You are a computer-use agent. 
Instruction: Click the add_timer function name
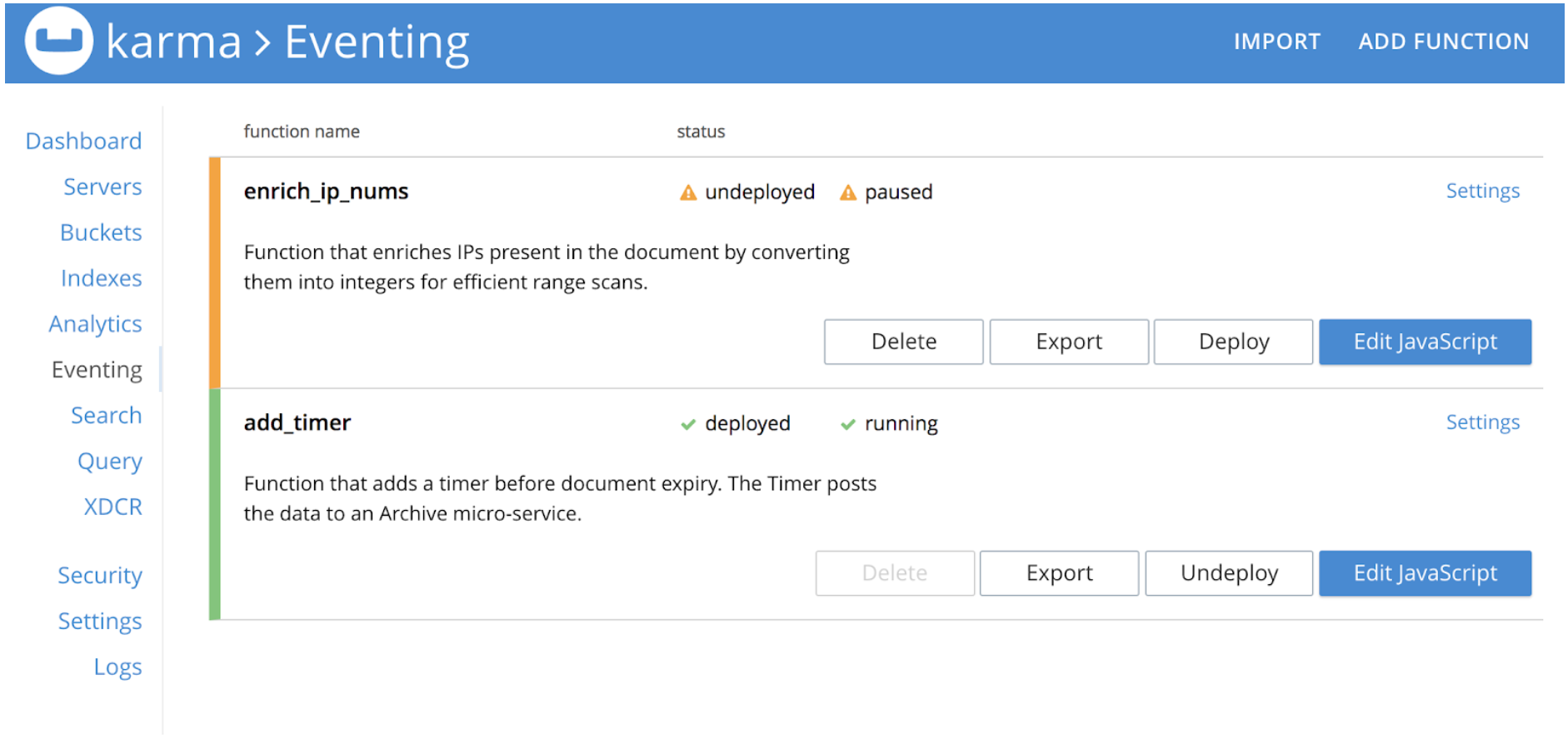click(x=297, y=423)
